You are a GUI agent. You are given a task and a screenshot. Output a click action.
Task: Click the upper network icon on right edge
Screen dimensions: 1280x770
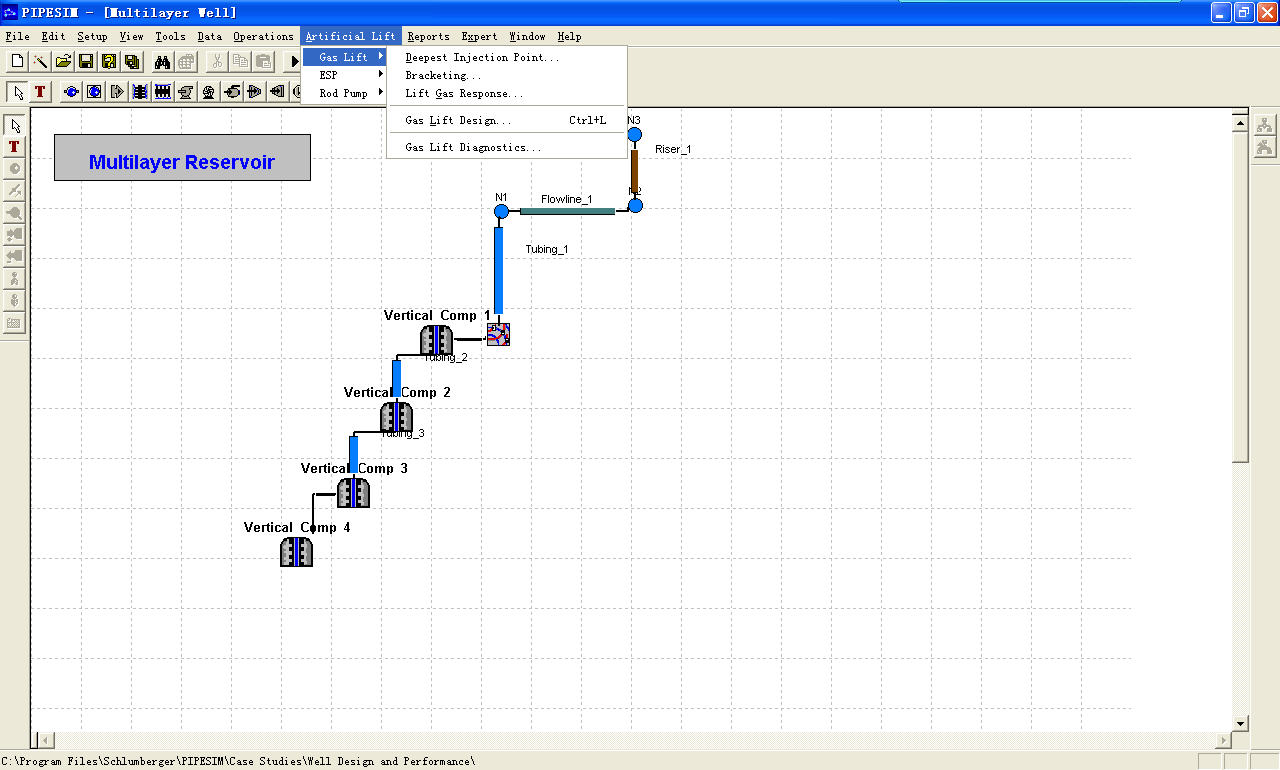point(1265,125)
